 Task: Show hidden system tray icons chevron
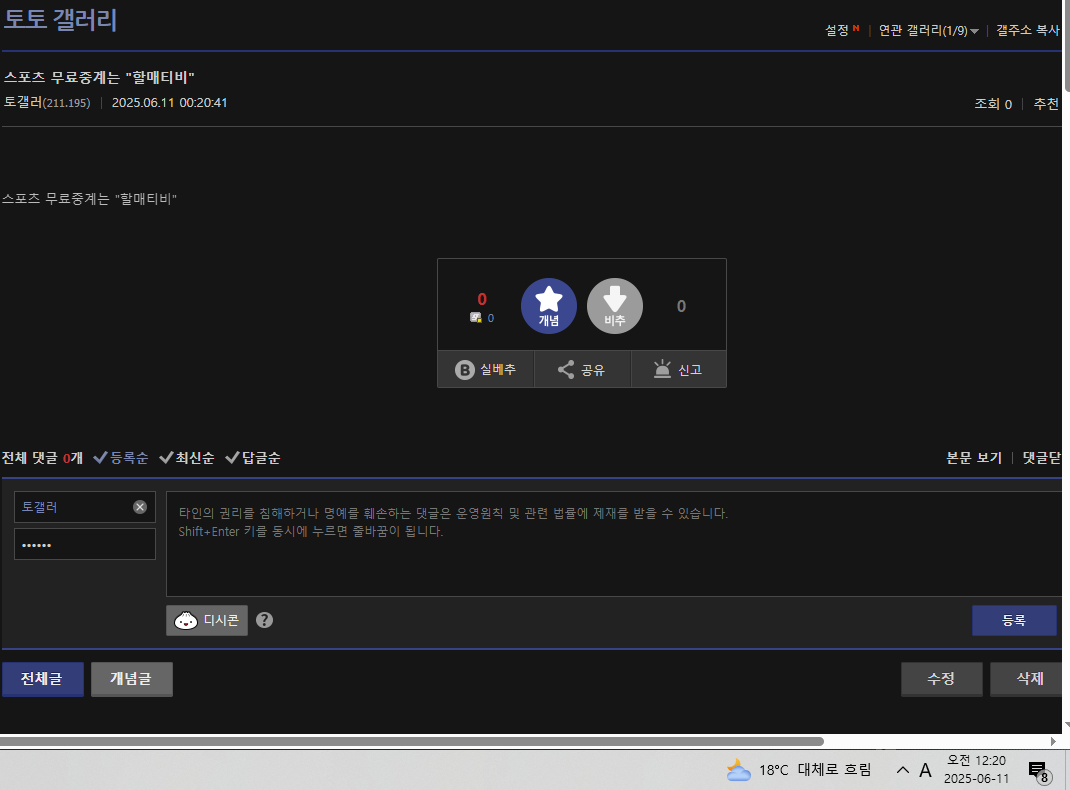(902, 770)
